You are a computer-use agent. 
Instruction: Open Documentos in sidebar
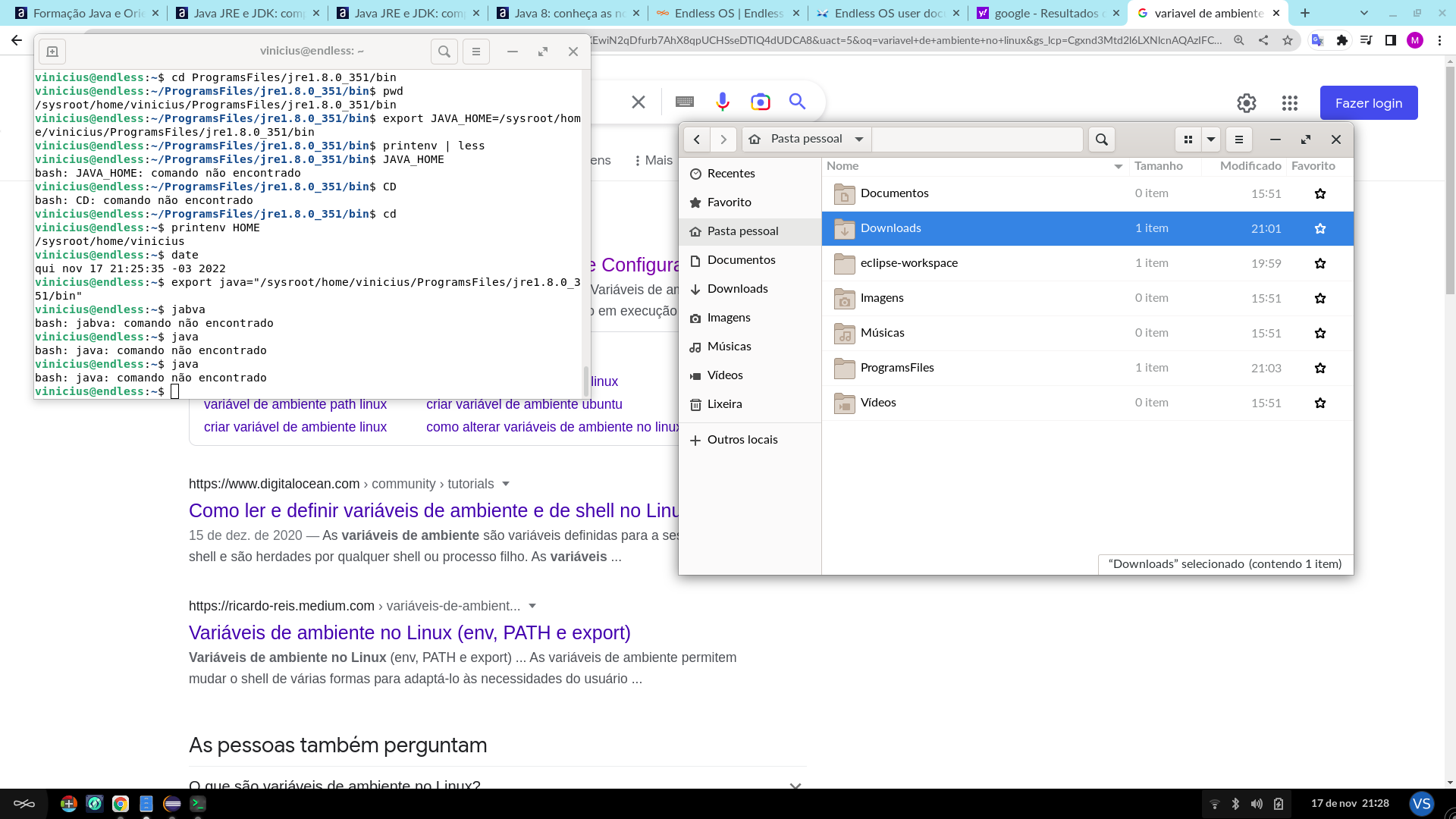click(750, 260)
